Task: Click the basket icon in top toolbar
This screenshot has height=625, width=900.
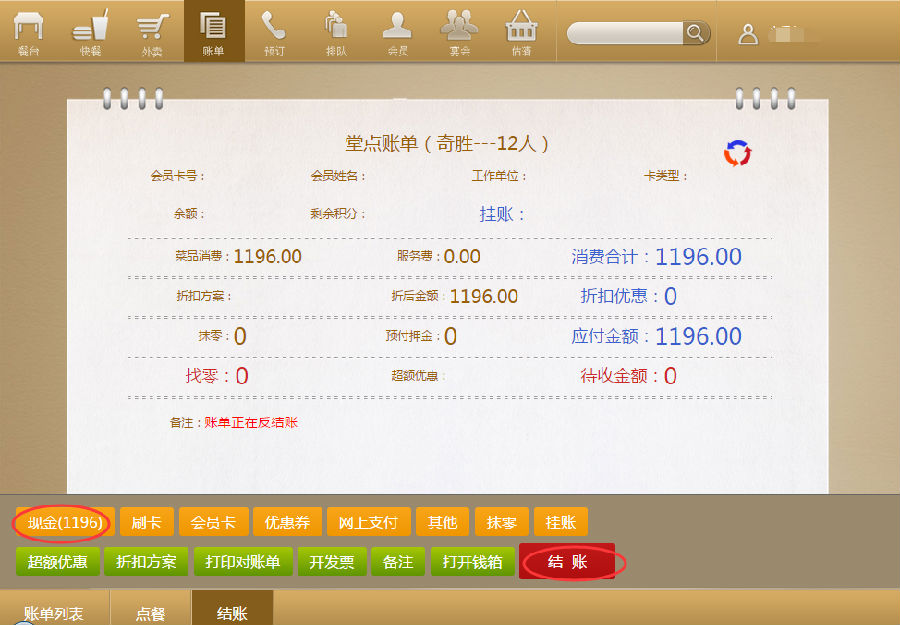Action: pos(521,30)
